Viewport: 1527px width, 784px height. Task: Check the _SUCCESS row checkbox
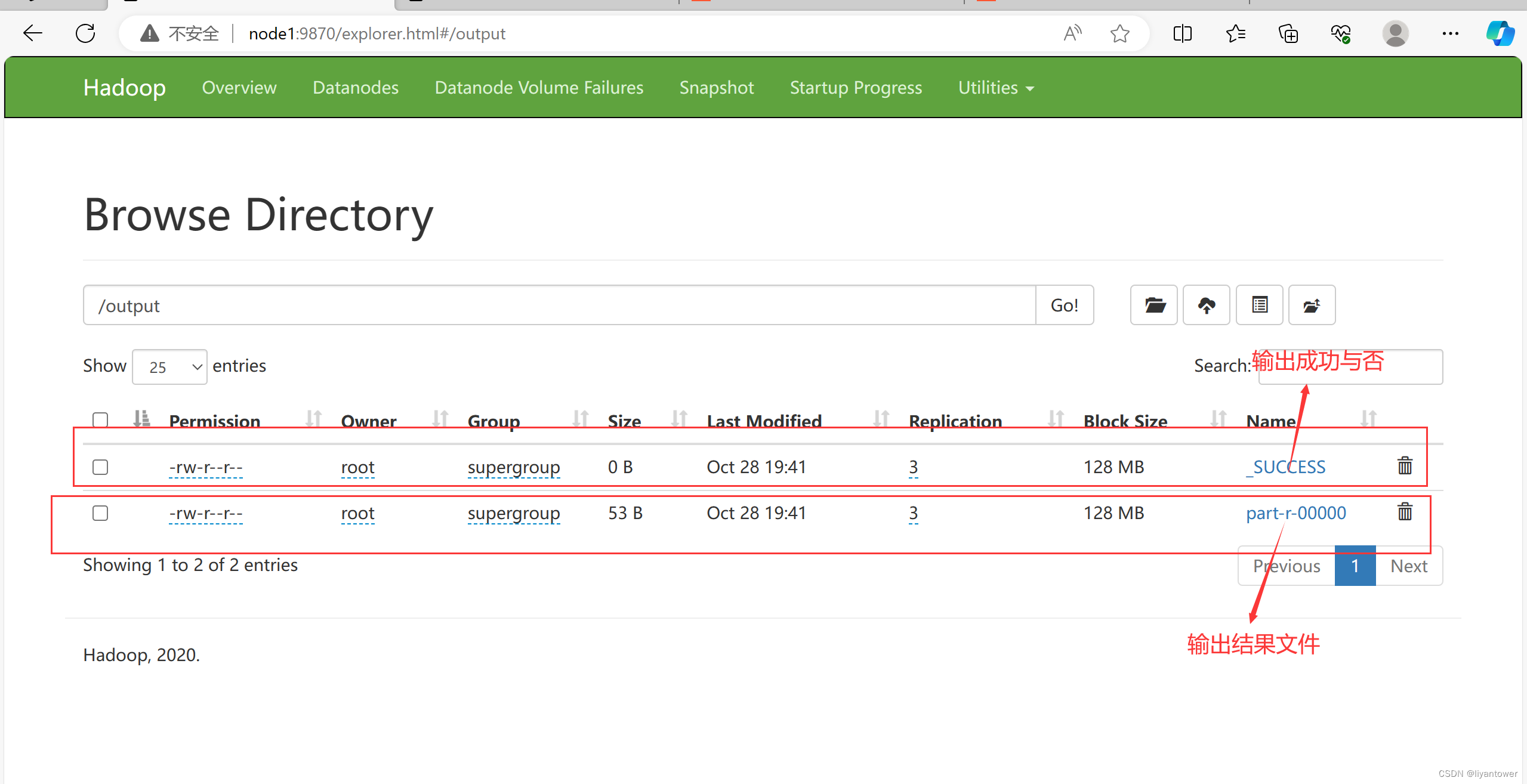coord(100,467)
